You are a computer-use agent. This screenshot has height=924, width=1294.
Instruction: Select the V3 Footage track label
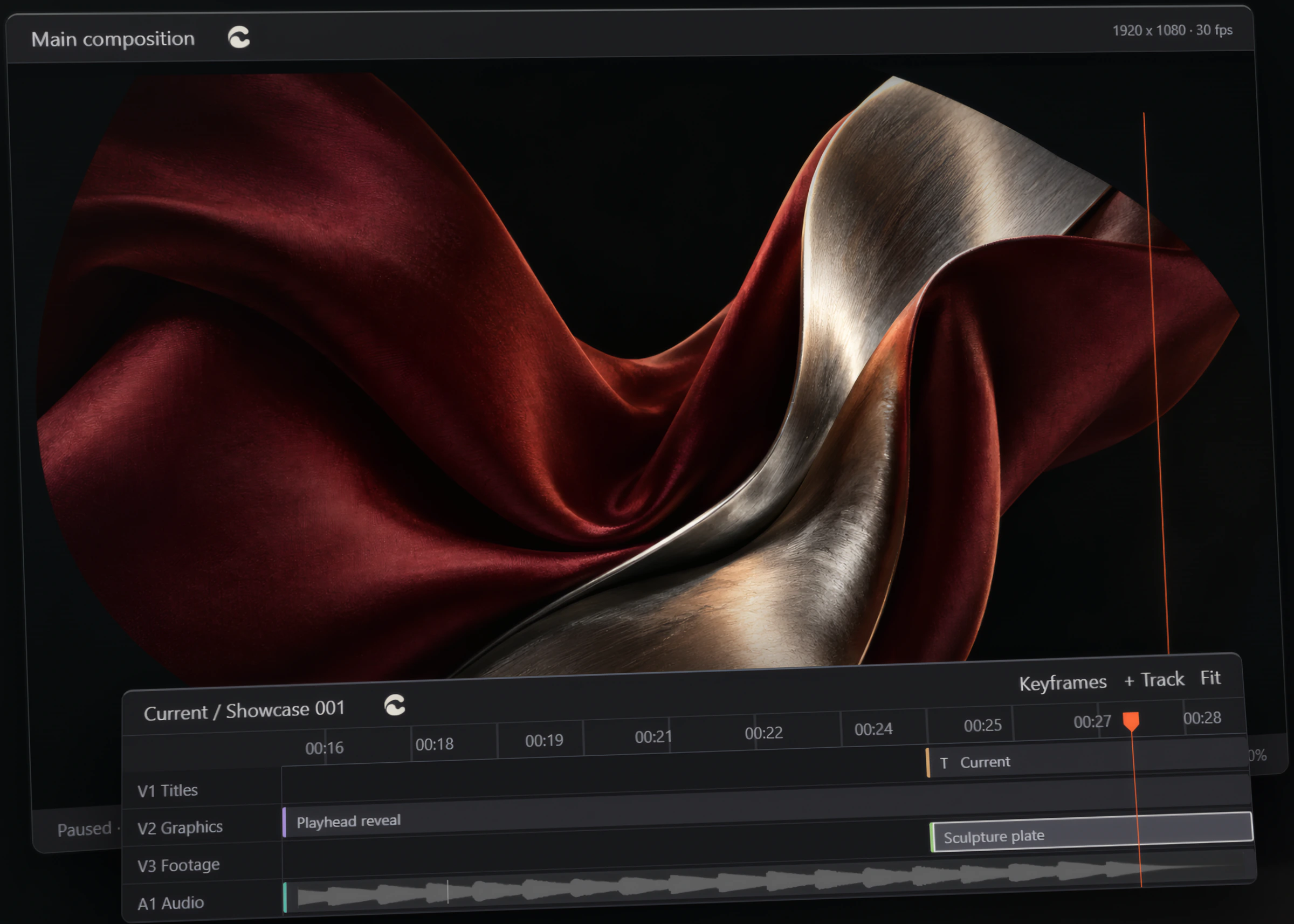coord(178,865)
